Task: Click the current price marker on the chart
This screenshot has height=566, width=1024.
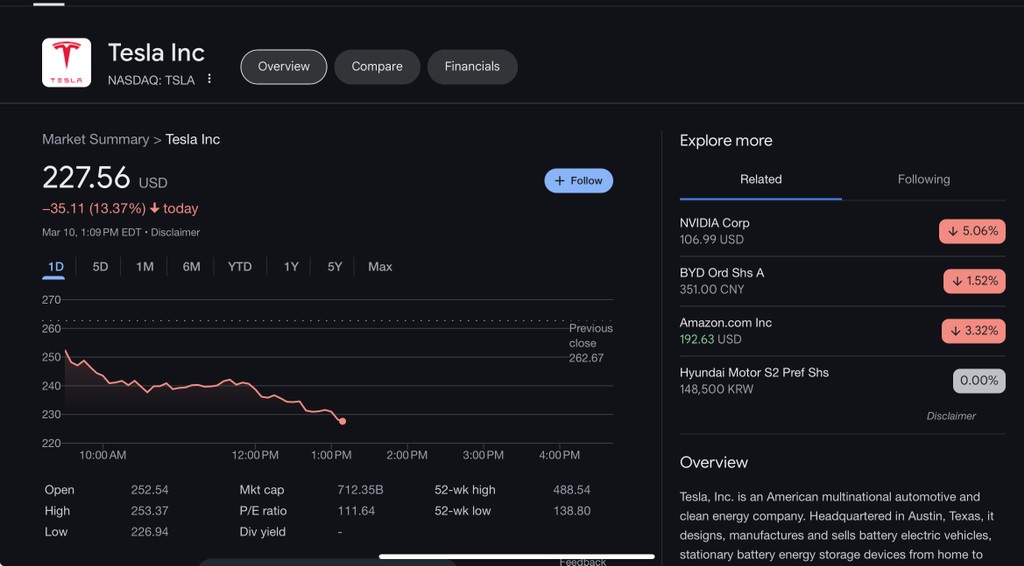Action: click(342, 422)
